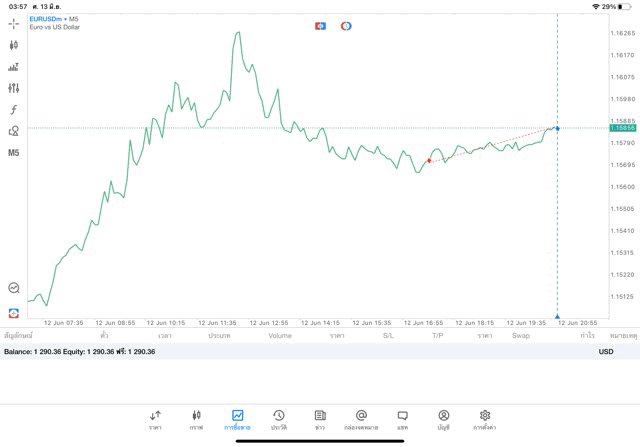Viewport: 640px width, 447px height.
Task: Activate the crosshair tool in the sidebar
Action: [x=14, y=23]
